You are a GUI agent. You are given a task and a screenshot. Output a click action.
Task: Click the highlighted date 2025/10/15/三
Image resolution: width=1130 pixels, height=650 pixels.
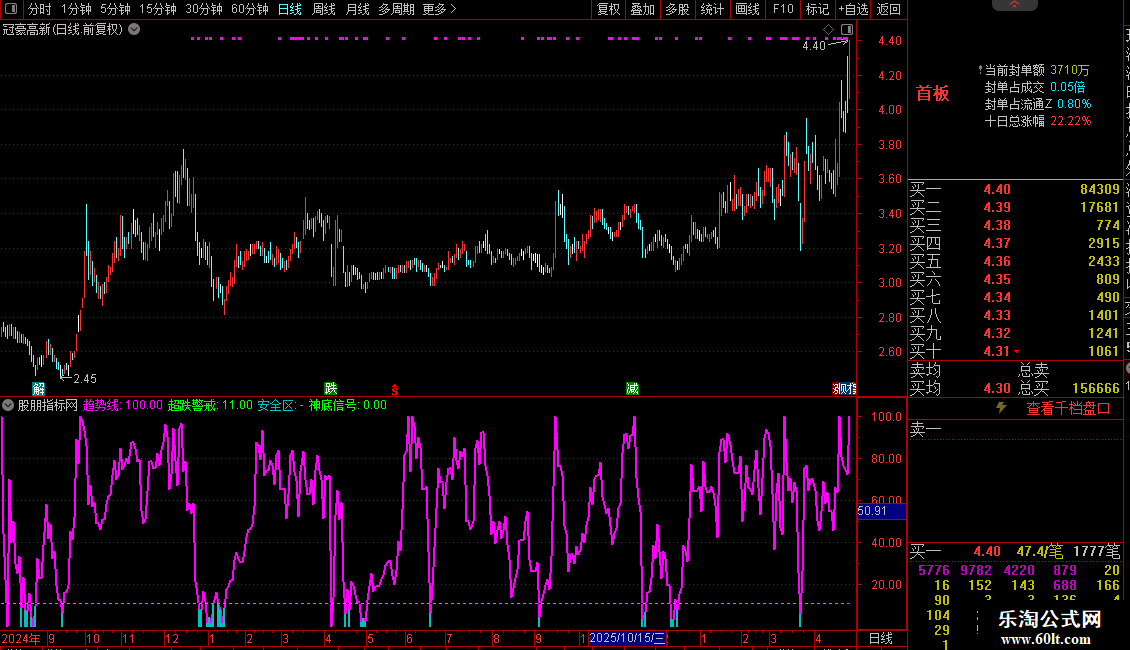coord(628,638)
